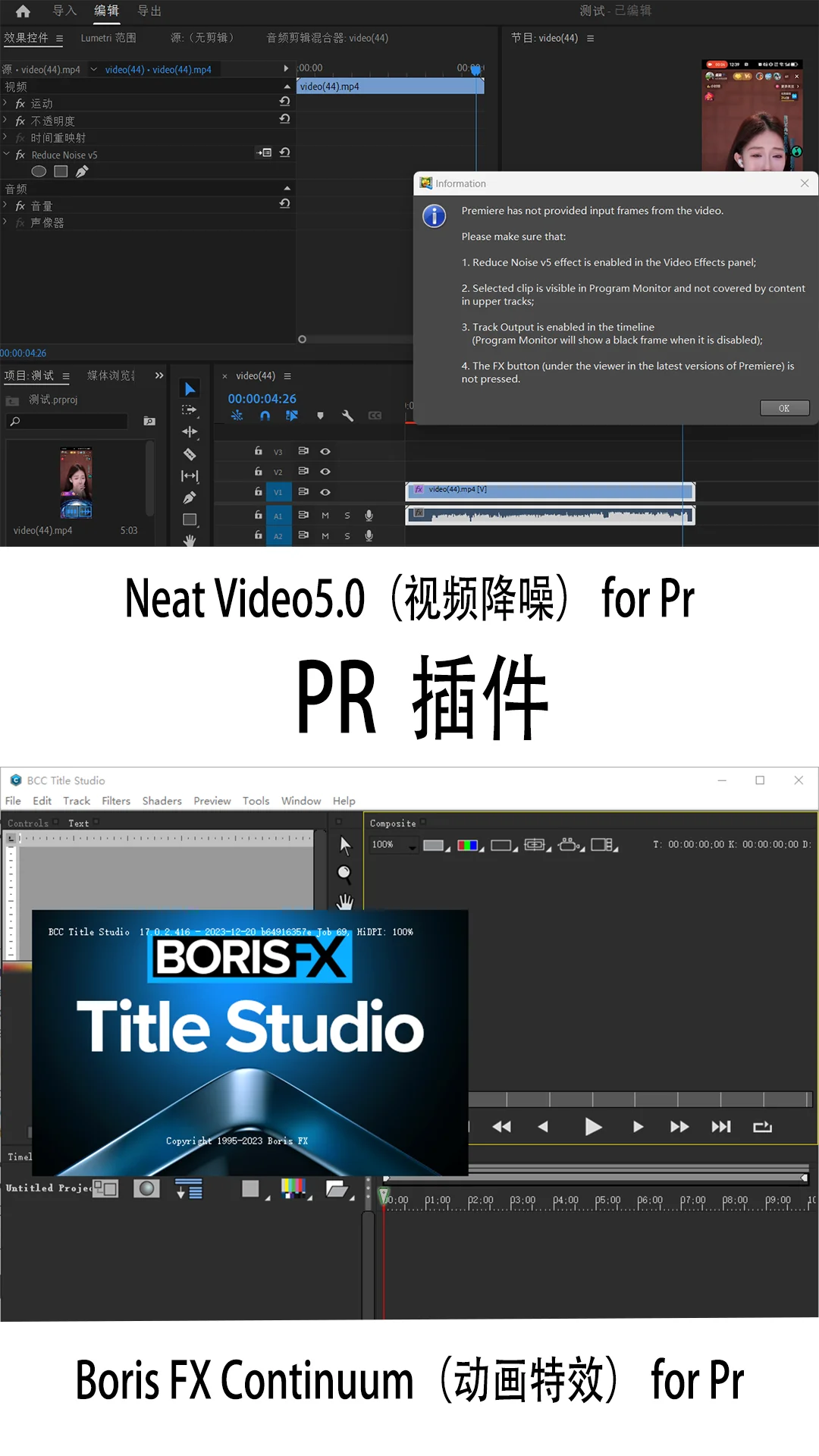This screenshot has height=1456, width=819.
Task: Open the Preview menu in Title Studio
Action: (x=212, y=801)
